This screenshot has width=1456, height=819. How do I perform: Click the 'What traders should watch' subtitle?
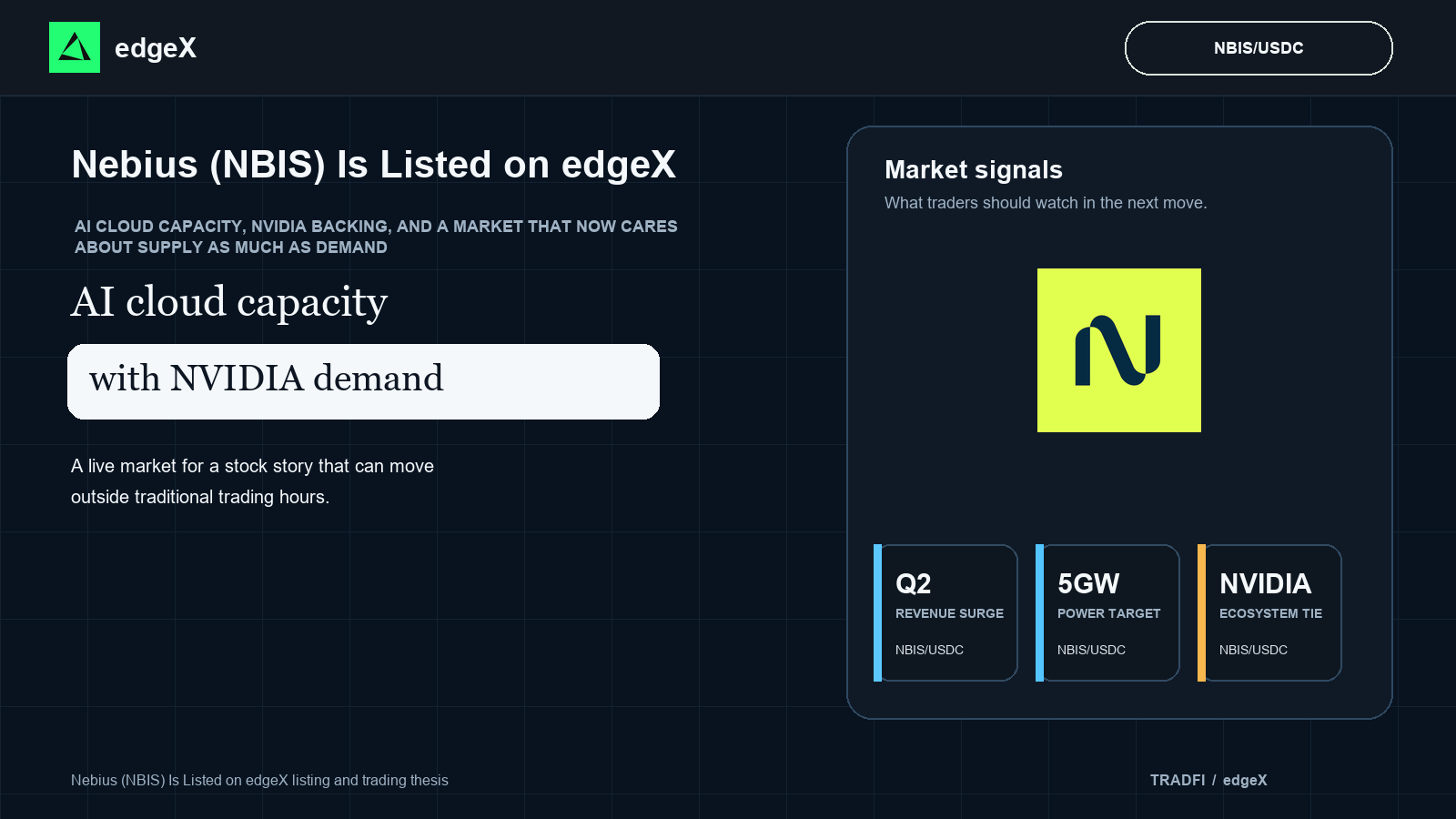click(x=1046, y=203)
